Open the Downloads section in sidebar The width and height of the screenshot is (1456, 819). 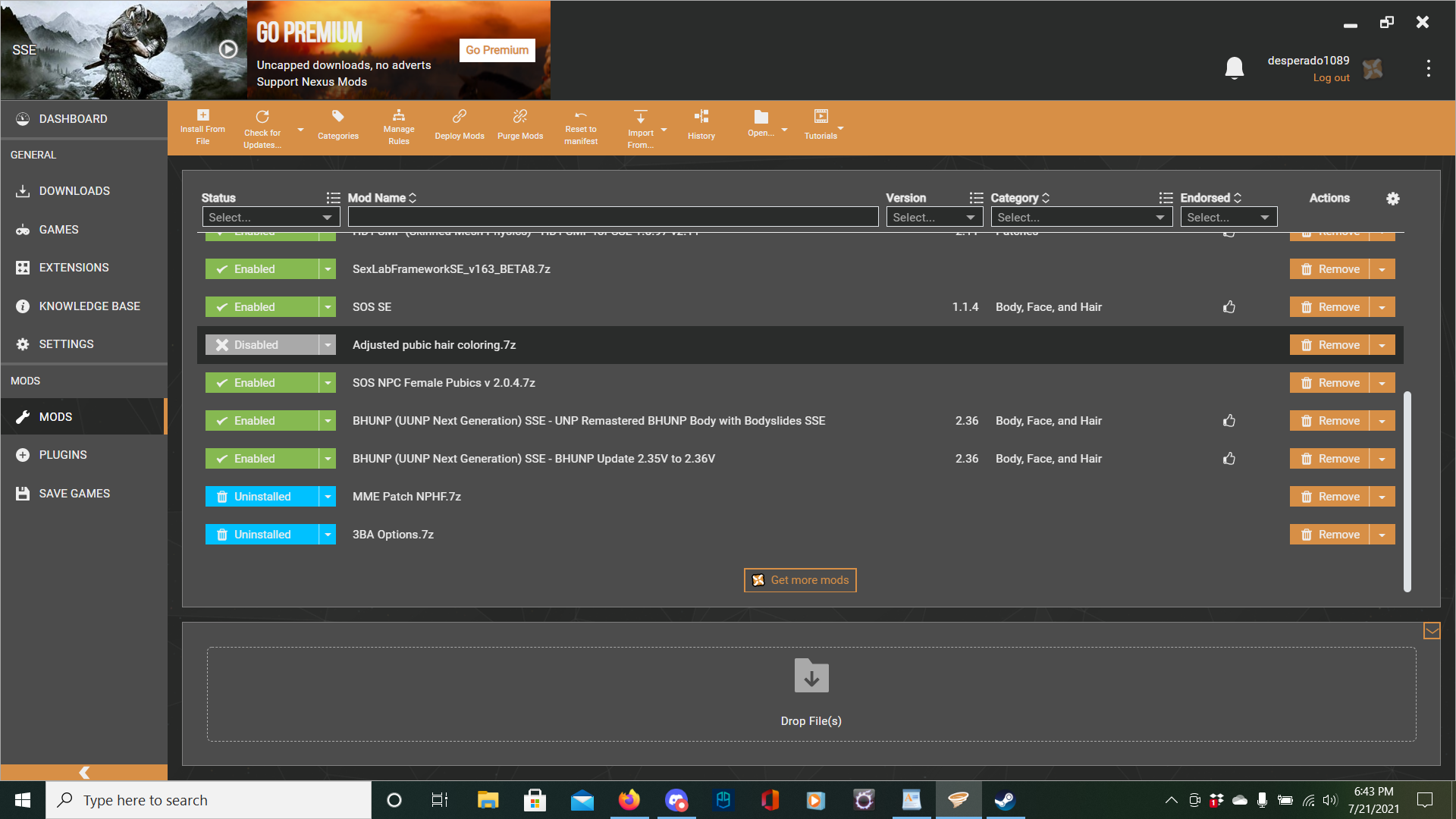74,191
